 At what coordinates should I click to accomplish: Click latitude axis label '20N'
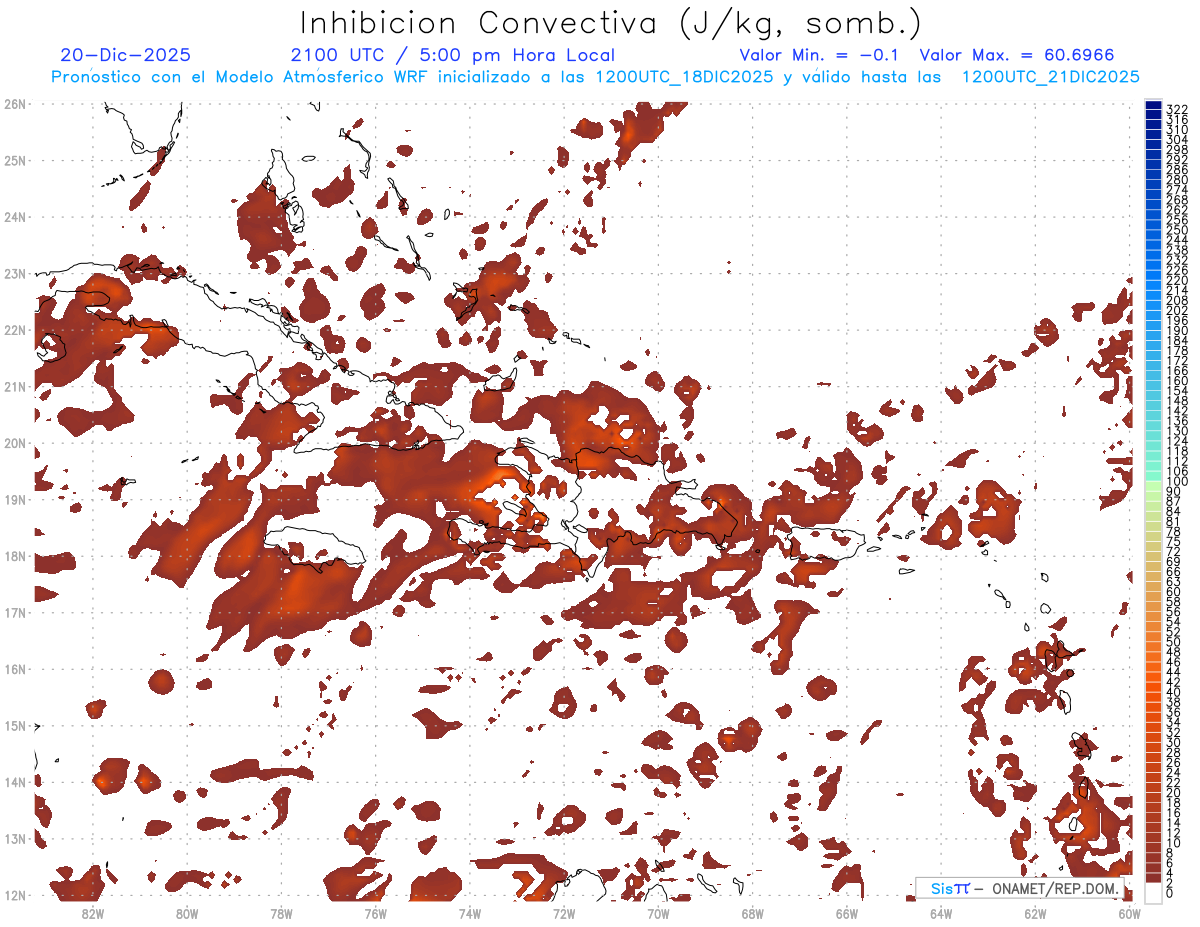[15, 443]
